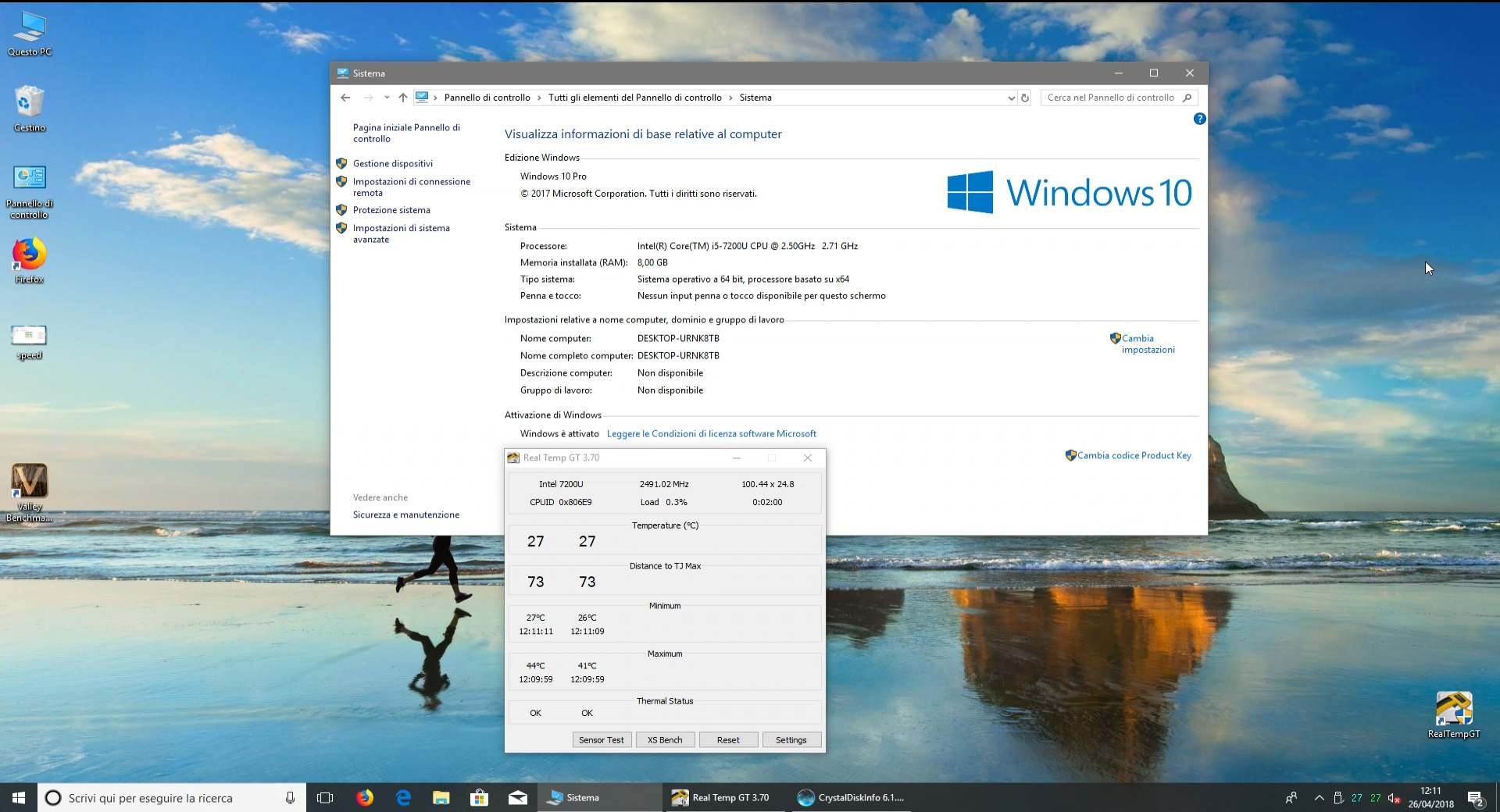Open Microsoft license conditions link
Image resolution: width=1500 pixels, height=812 pixels.
(x=711, y=433)
